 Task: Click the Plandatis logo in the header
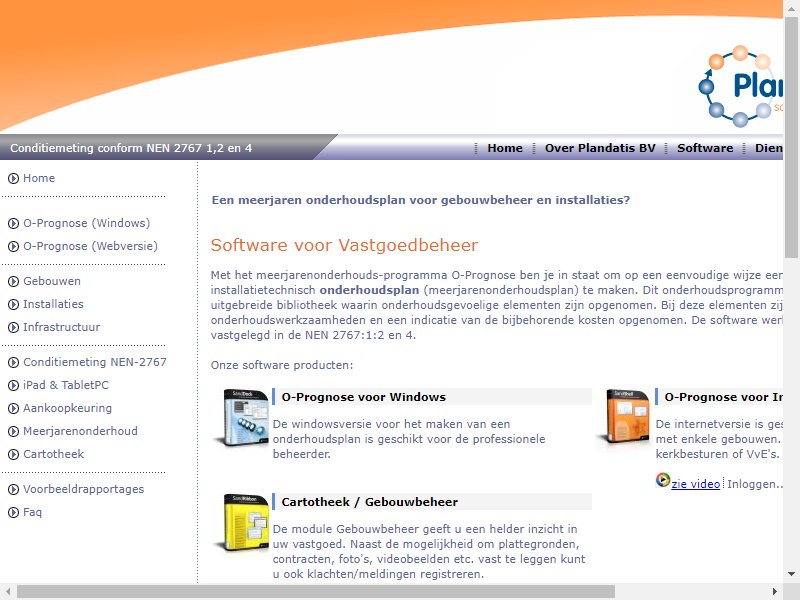(740, 86)
